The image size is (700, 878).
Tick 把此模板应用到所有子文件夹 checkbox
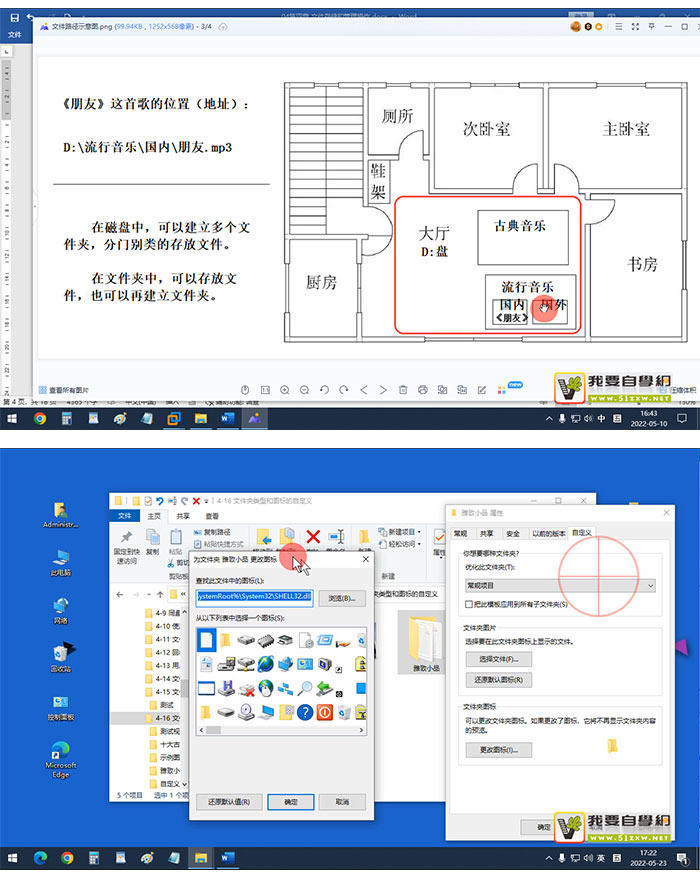(469, 604)
